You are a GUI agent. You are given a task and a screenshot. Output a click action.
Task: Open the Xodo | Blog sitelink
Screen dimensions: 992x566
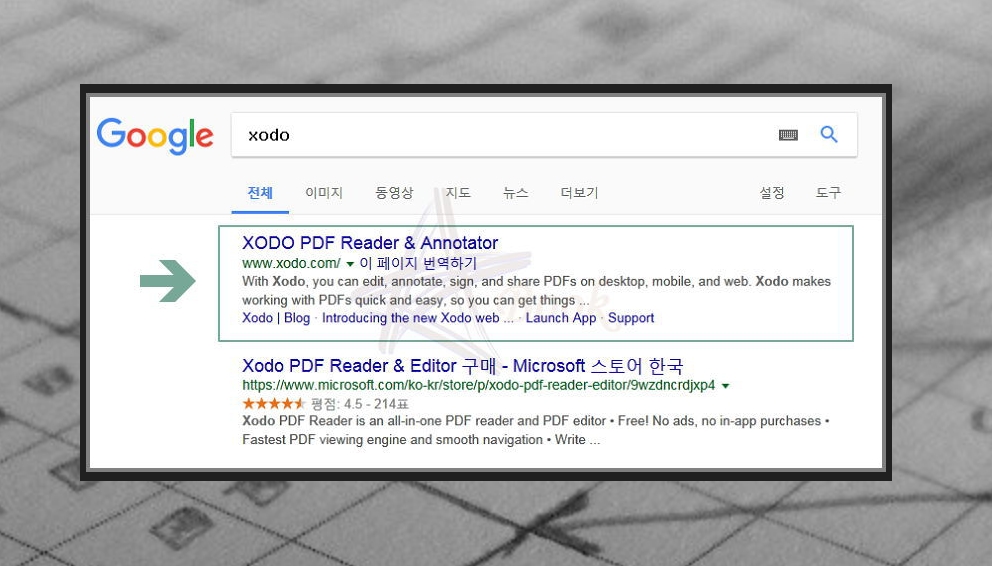coord(276,318)
